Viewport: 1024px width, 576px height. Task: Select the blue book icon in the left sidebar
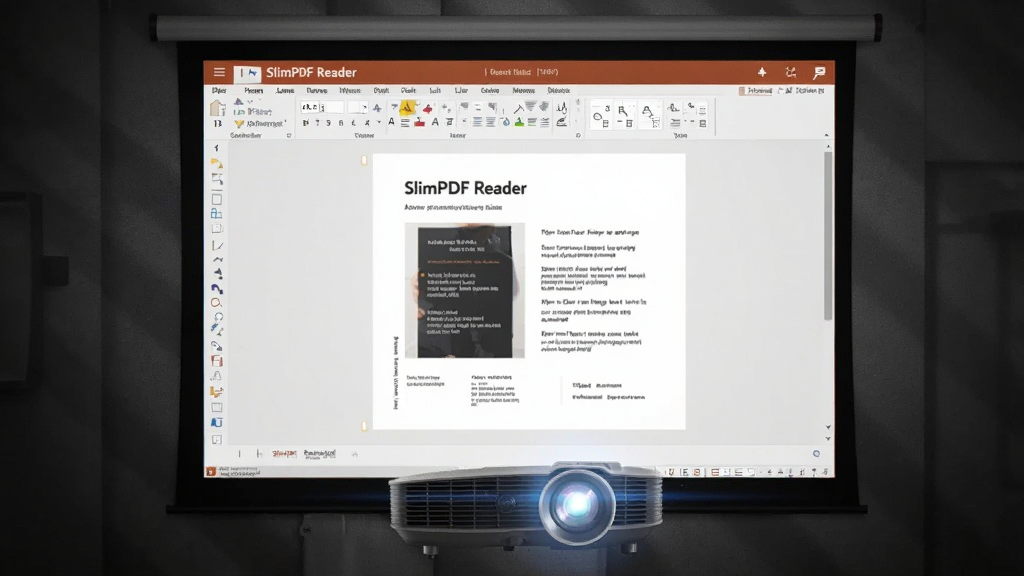click(217, 423)
